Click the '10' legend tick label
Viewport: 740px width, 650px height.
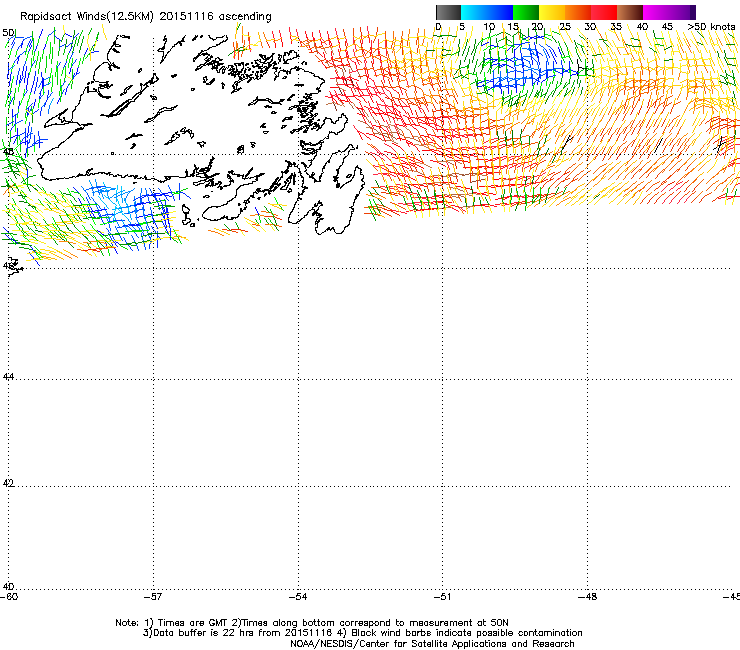[489, 27]
